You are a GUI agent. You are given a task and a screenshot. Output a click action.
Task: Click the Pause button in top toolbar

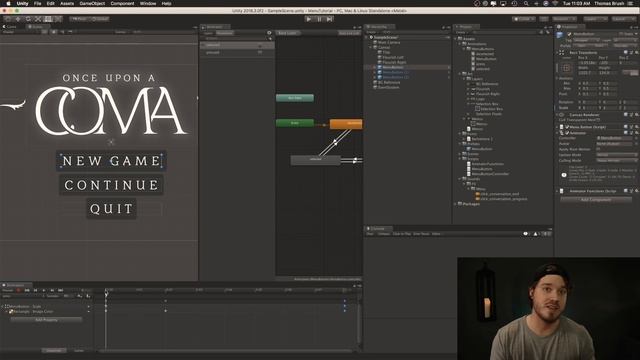click(x=319, y=19)
